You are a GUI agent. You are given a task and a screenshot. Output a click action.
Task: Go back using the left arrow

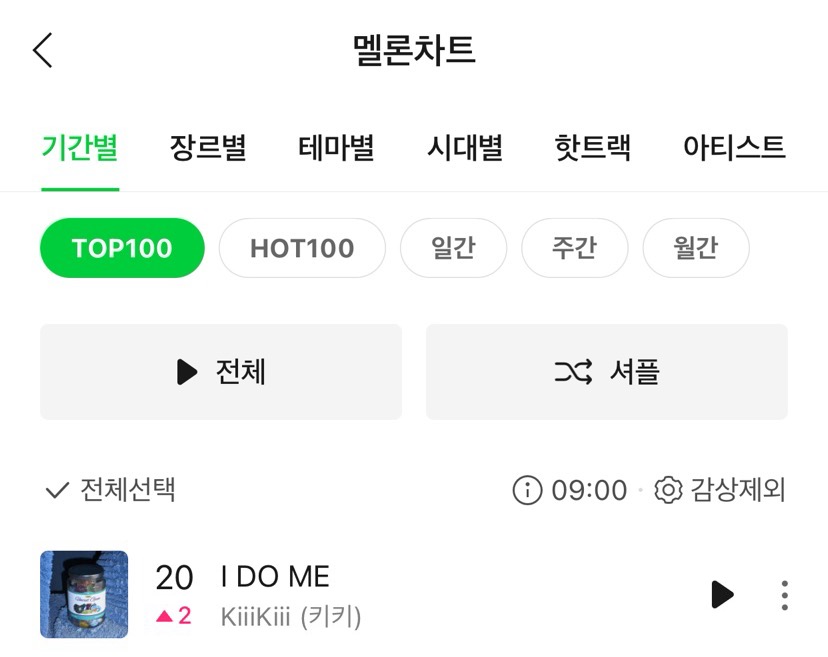pyautogui.click(x=43, y=50)
